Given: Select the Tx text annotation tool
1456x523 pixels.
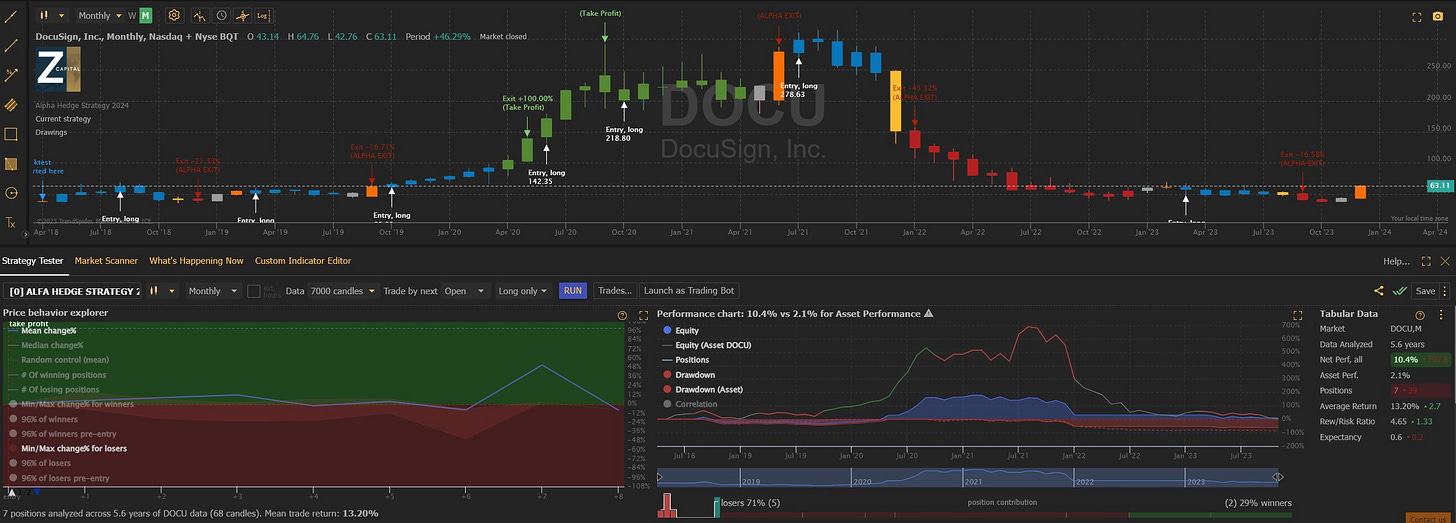Looking at the screenshot, I should tap(11, 222).
